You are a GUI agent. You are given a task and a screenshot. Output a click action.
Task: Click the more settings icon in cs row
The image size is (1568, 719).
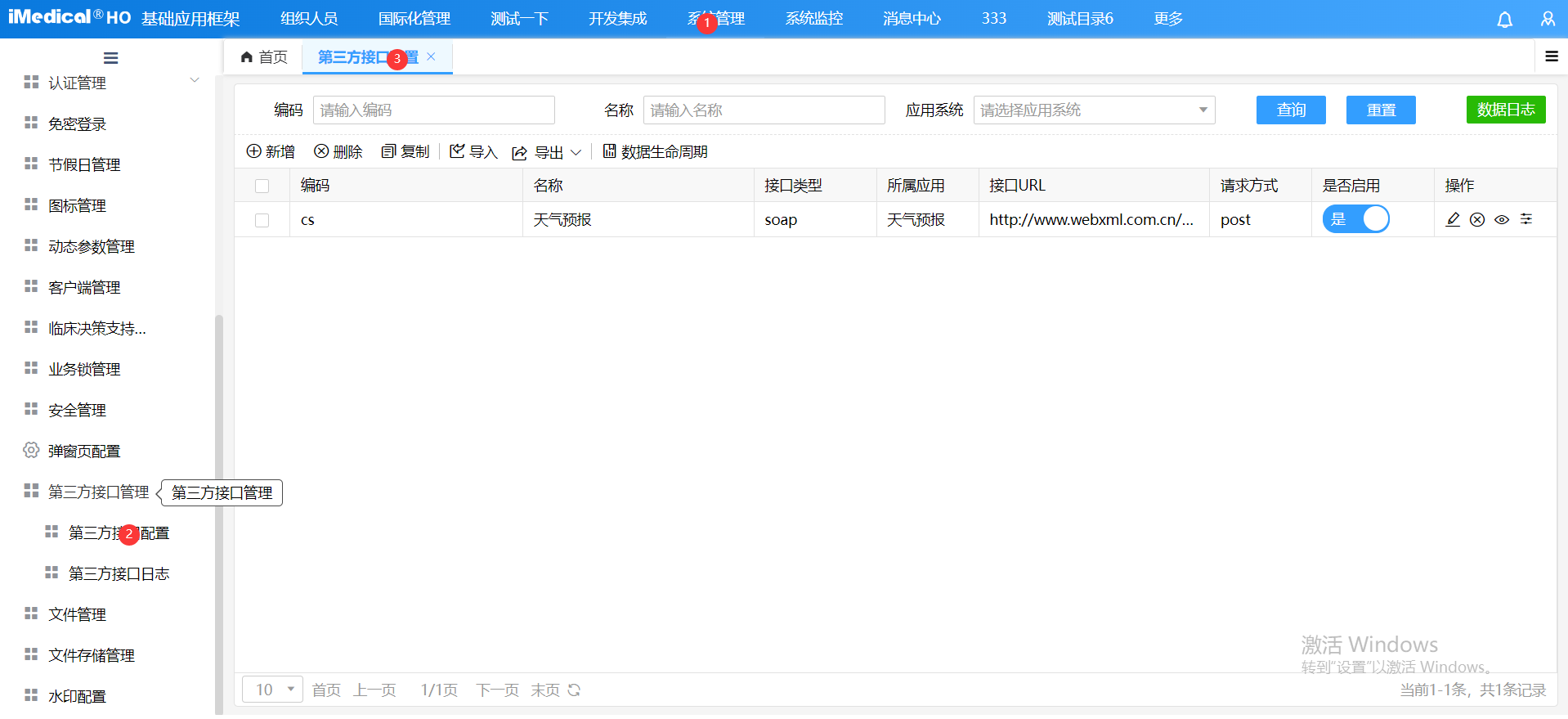click(1526, 219)
